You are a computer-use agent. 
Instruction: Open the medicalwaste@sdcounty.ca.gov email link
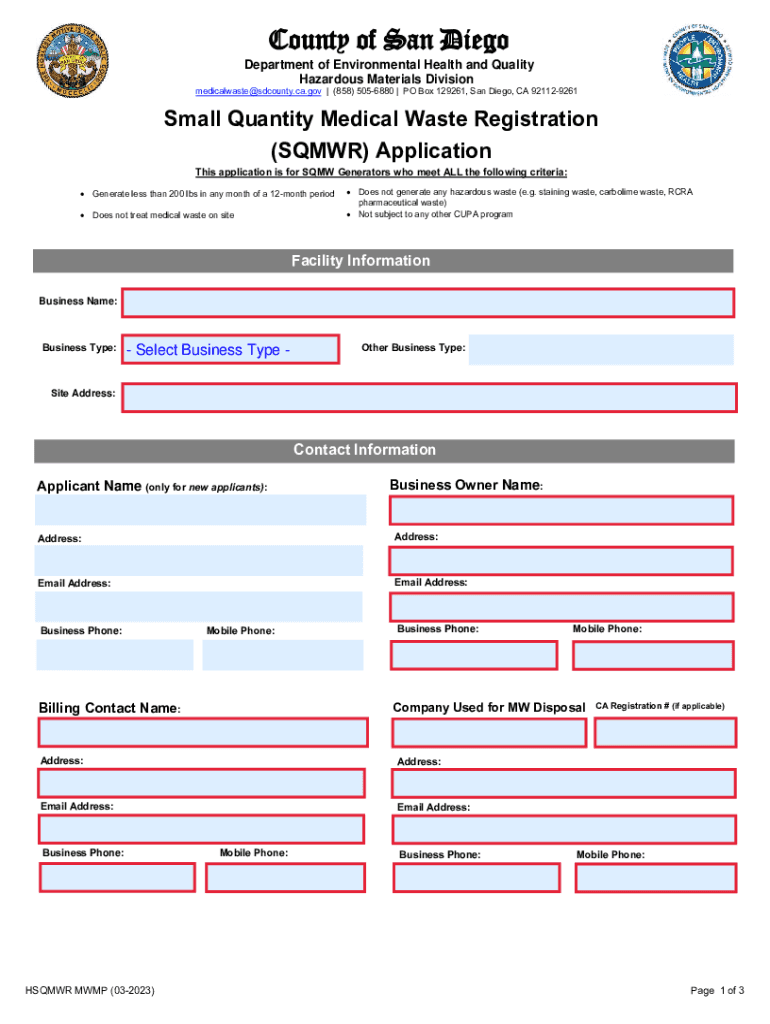pyautogui.click(x=258, y=91)
